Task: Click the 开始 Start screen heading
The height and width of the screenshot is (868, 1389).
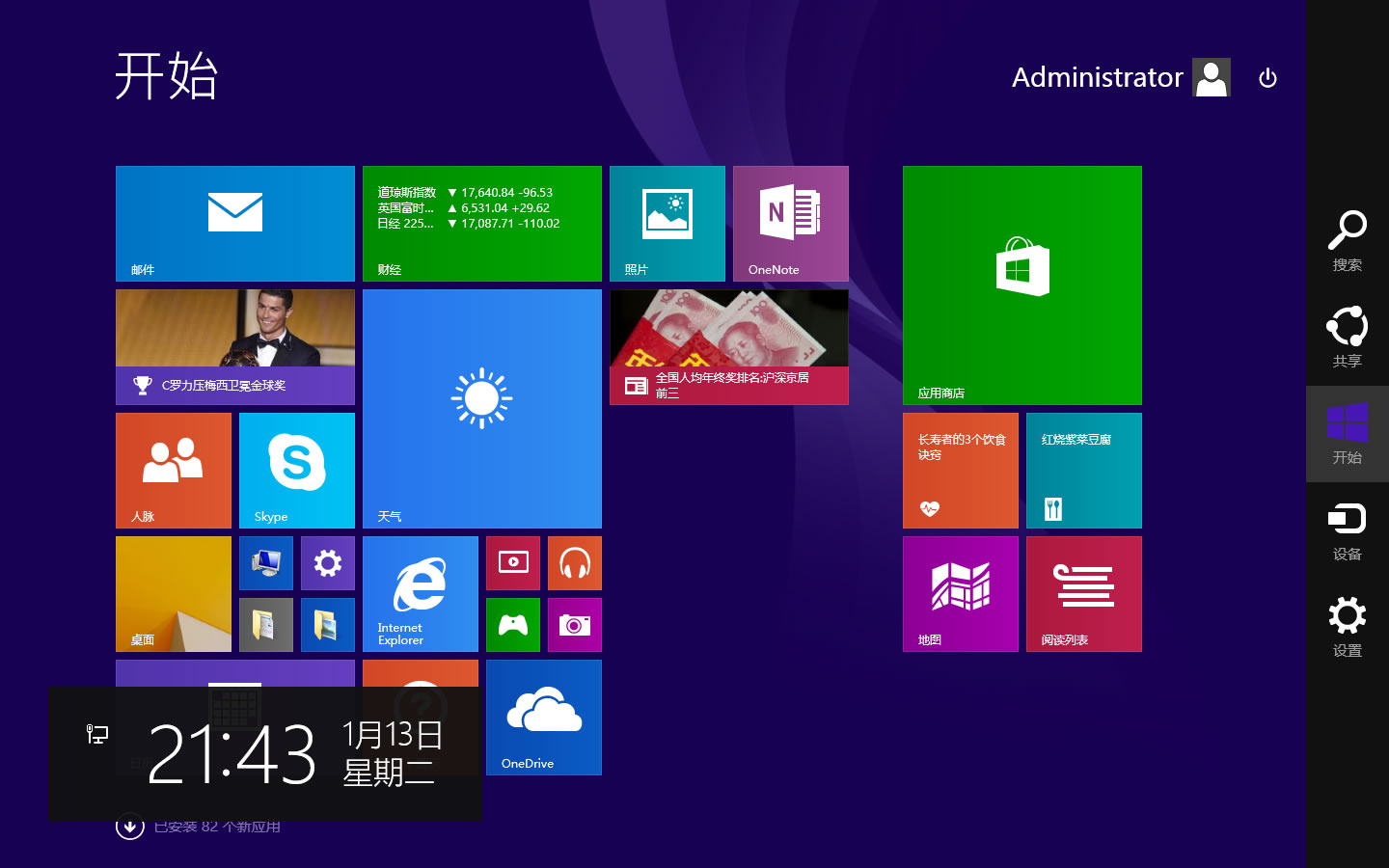Action: point(167,76)
